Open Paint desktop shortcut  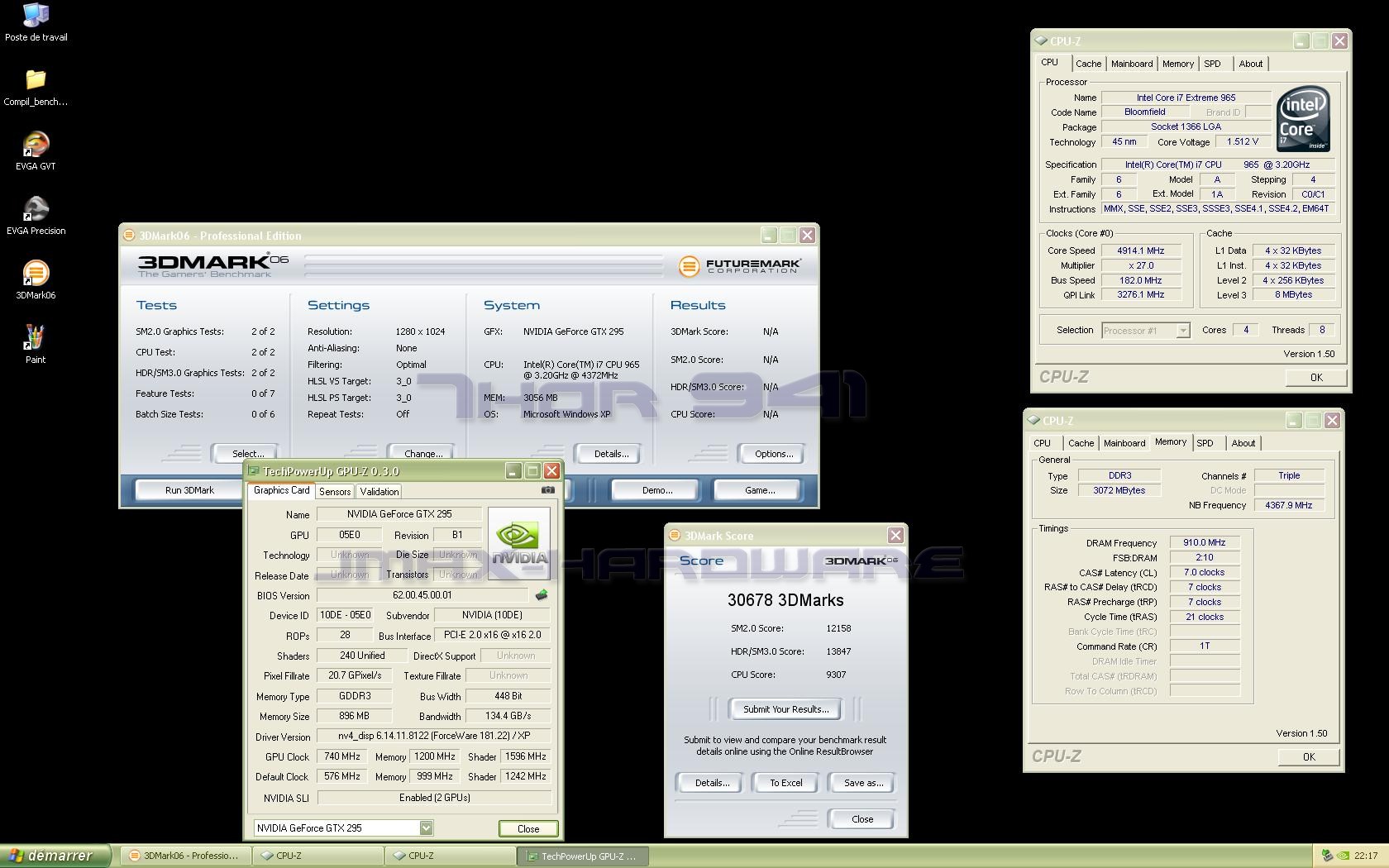point(36,345)
